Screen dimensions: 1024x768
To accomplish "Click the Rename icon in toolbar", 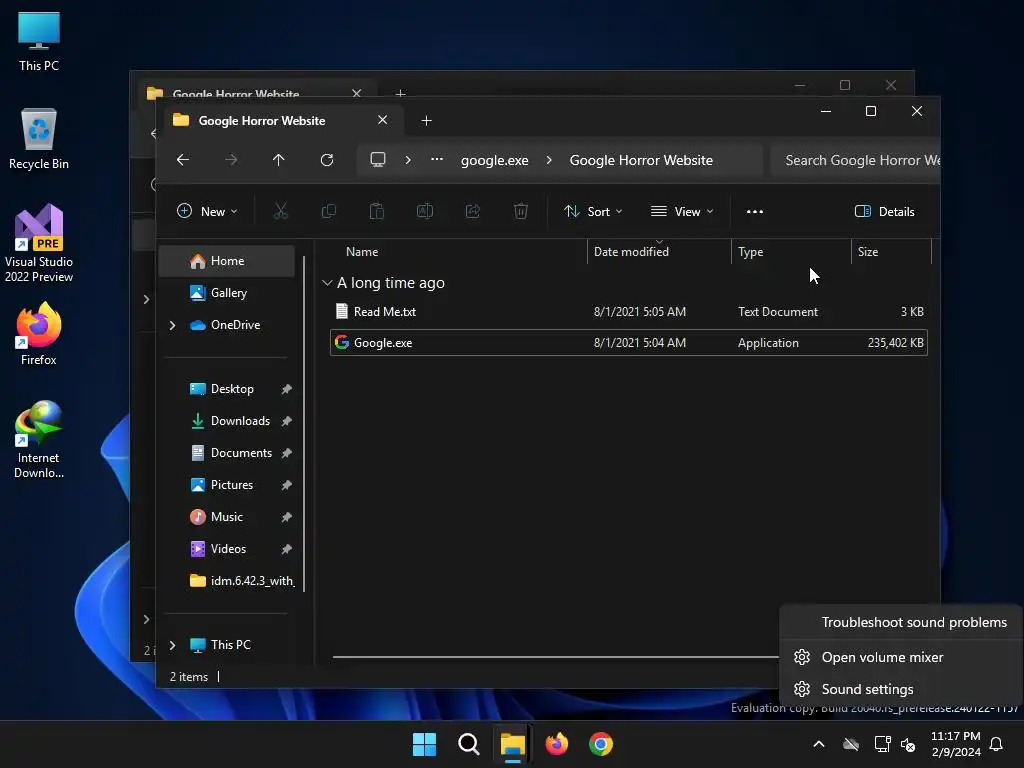I will point(424,211).
